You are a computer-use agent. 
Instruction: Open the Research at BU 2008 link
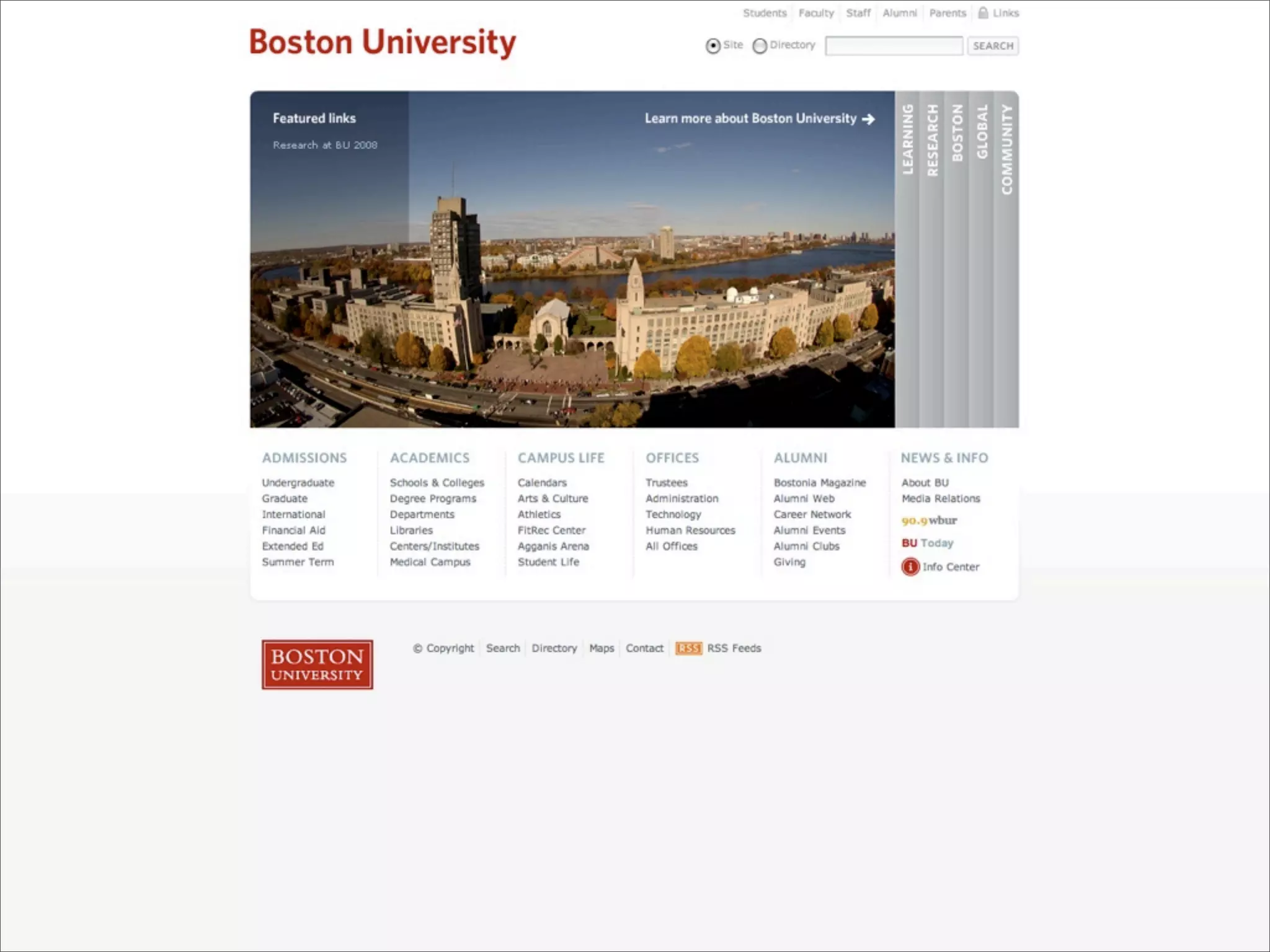325,145
